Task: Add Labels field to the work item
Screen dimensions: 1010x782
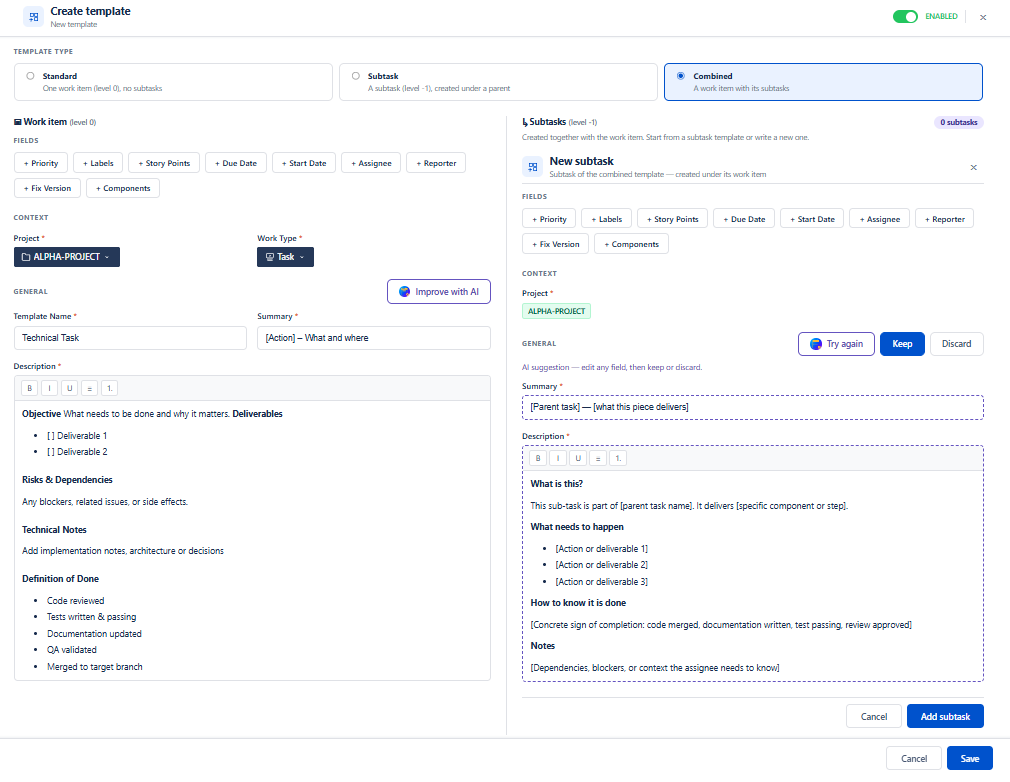Action: pyautogui.click(x=98, y=163)
